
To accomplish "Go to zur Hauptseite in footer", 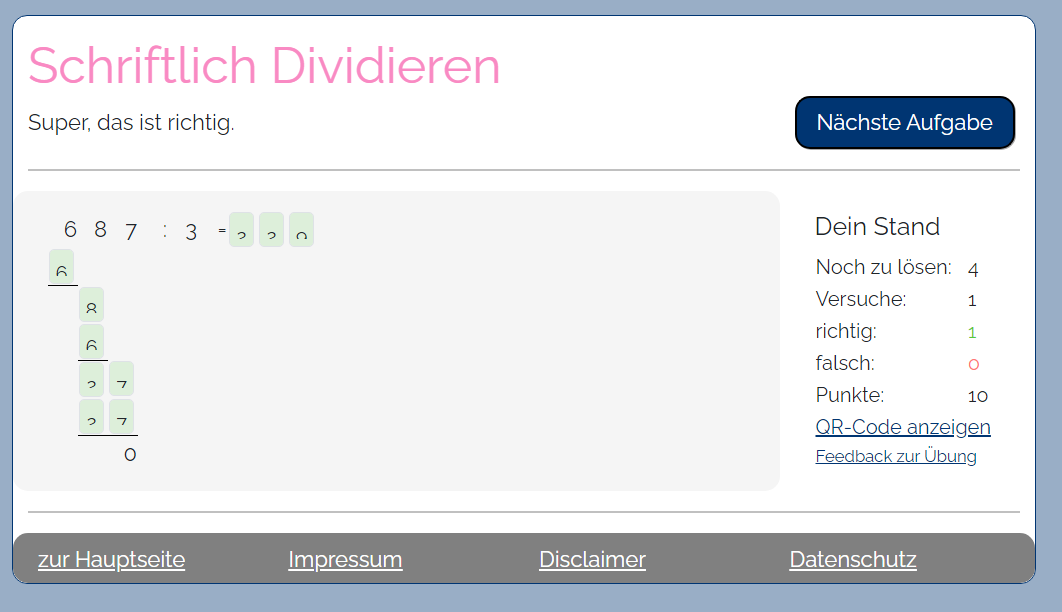I will (x=111, y=559).
